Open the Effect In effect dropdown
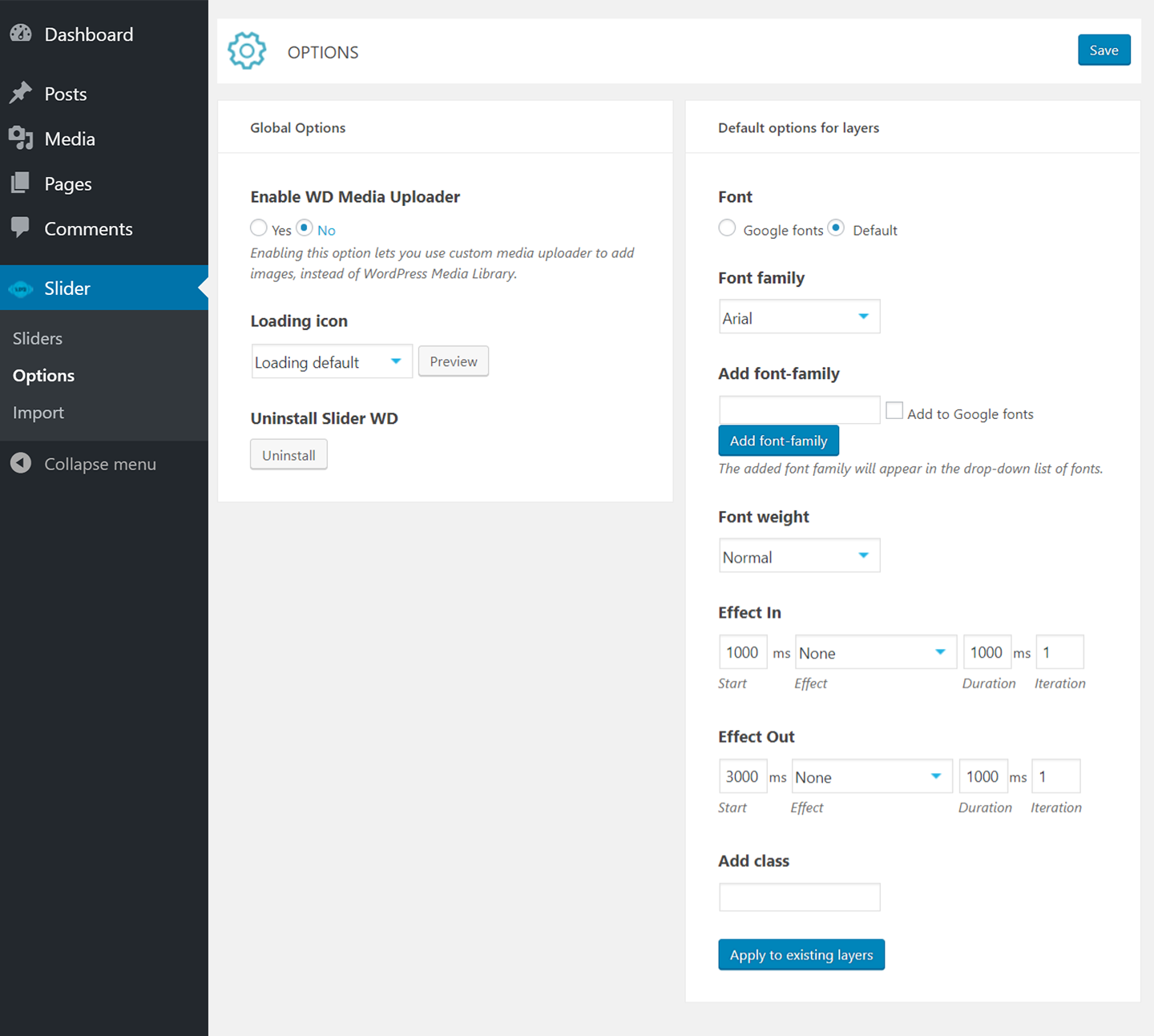 point(875,652)
